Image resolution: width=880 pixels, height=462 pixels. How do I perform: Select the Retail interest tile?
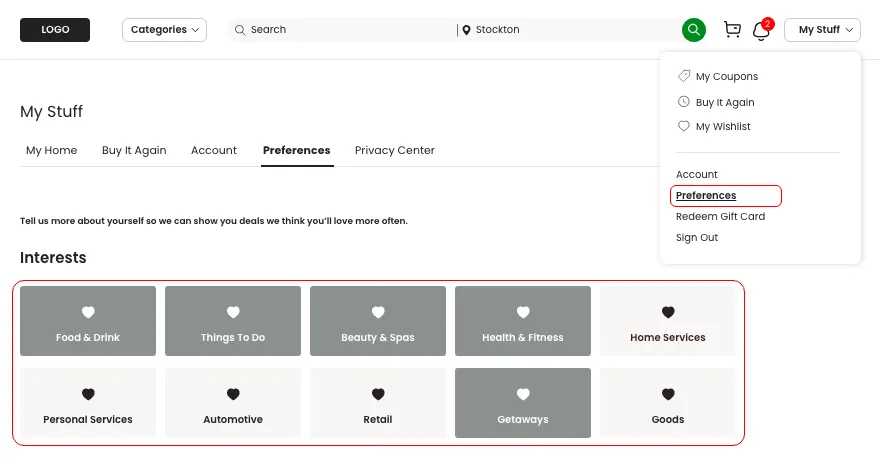tap(378, 403)
